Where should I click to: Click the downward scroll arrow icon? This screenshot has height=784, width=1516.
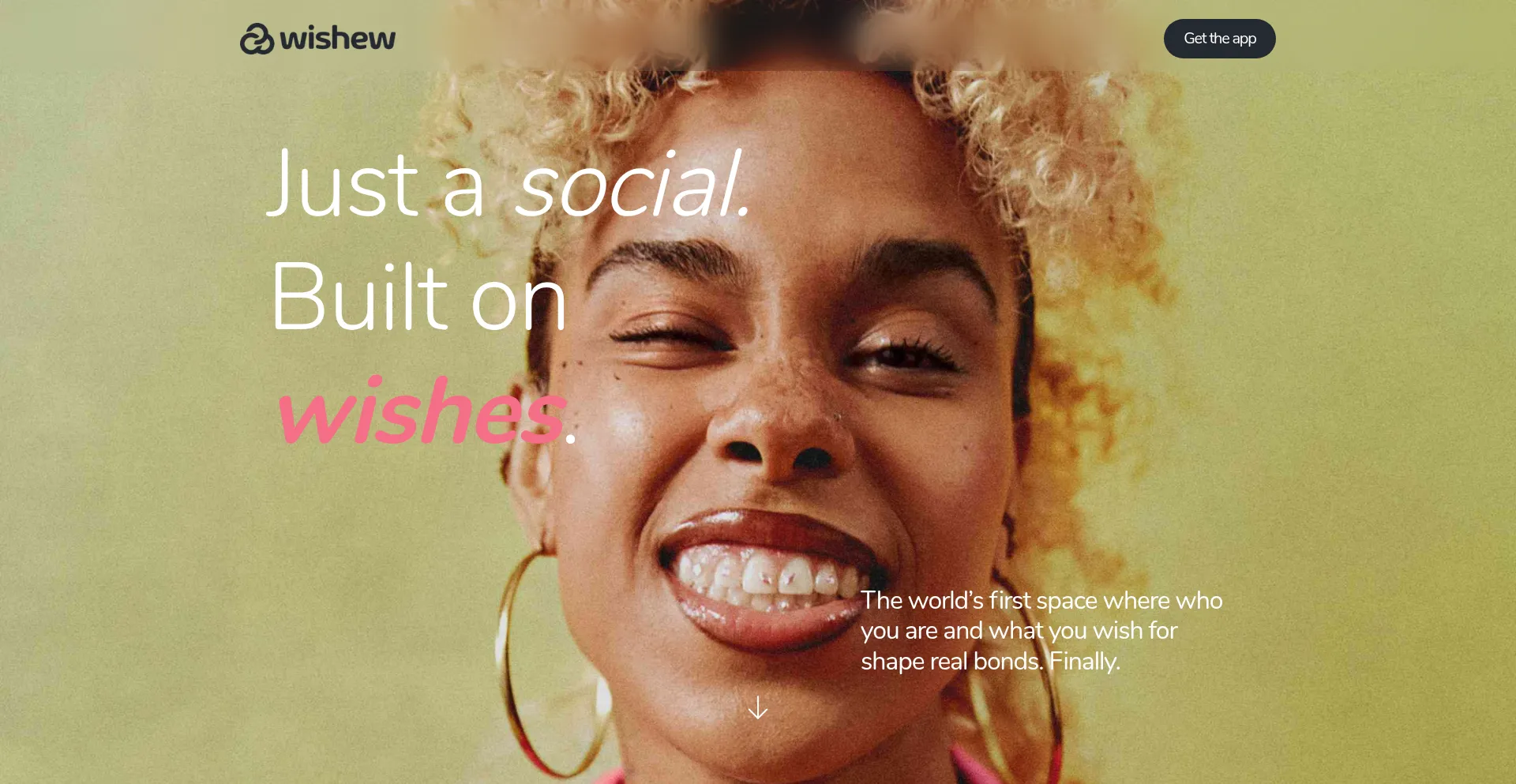(757, 707)
